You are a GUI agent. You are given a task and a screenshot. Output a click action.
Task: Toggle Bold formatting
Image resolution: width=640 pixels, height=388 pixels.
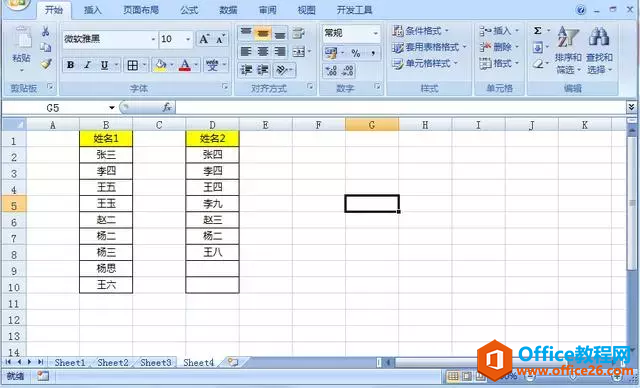pos(71,65)
